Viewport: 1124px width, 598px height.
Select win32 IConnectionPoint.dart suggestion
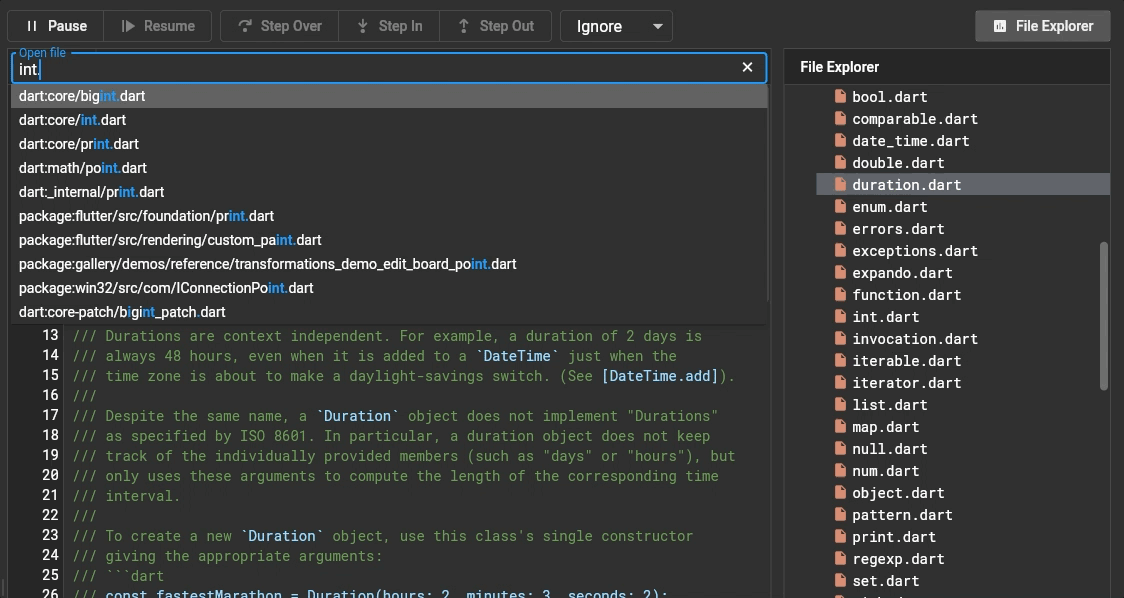click(x=389, y=288)
